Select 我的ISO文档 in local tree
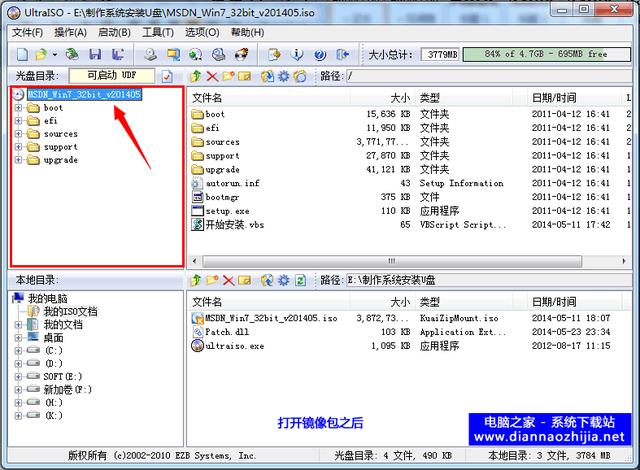 click(71, 312)
